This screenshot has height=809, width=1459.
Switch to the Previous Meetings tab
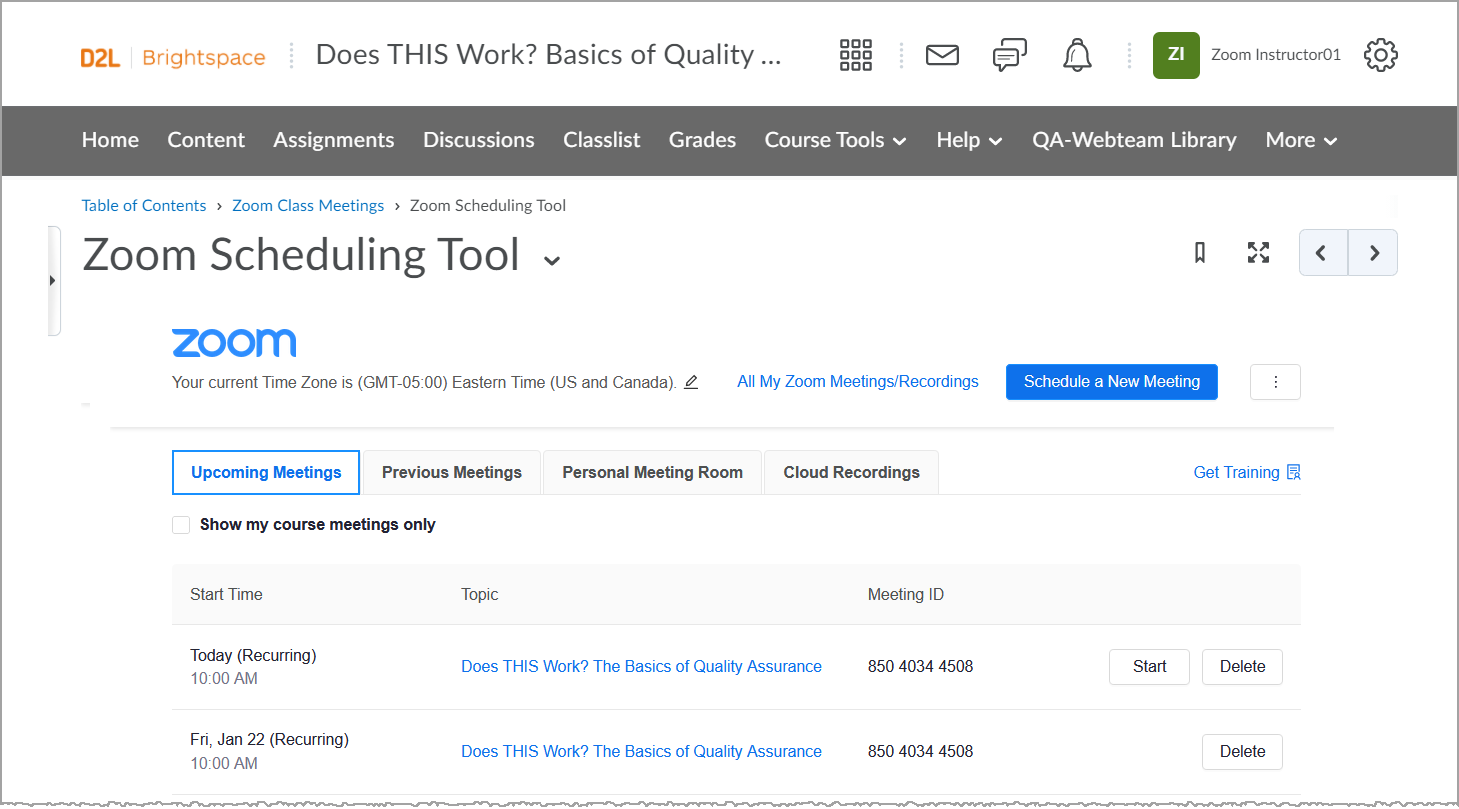point(452,472)
